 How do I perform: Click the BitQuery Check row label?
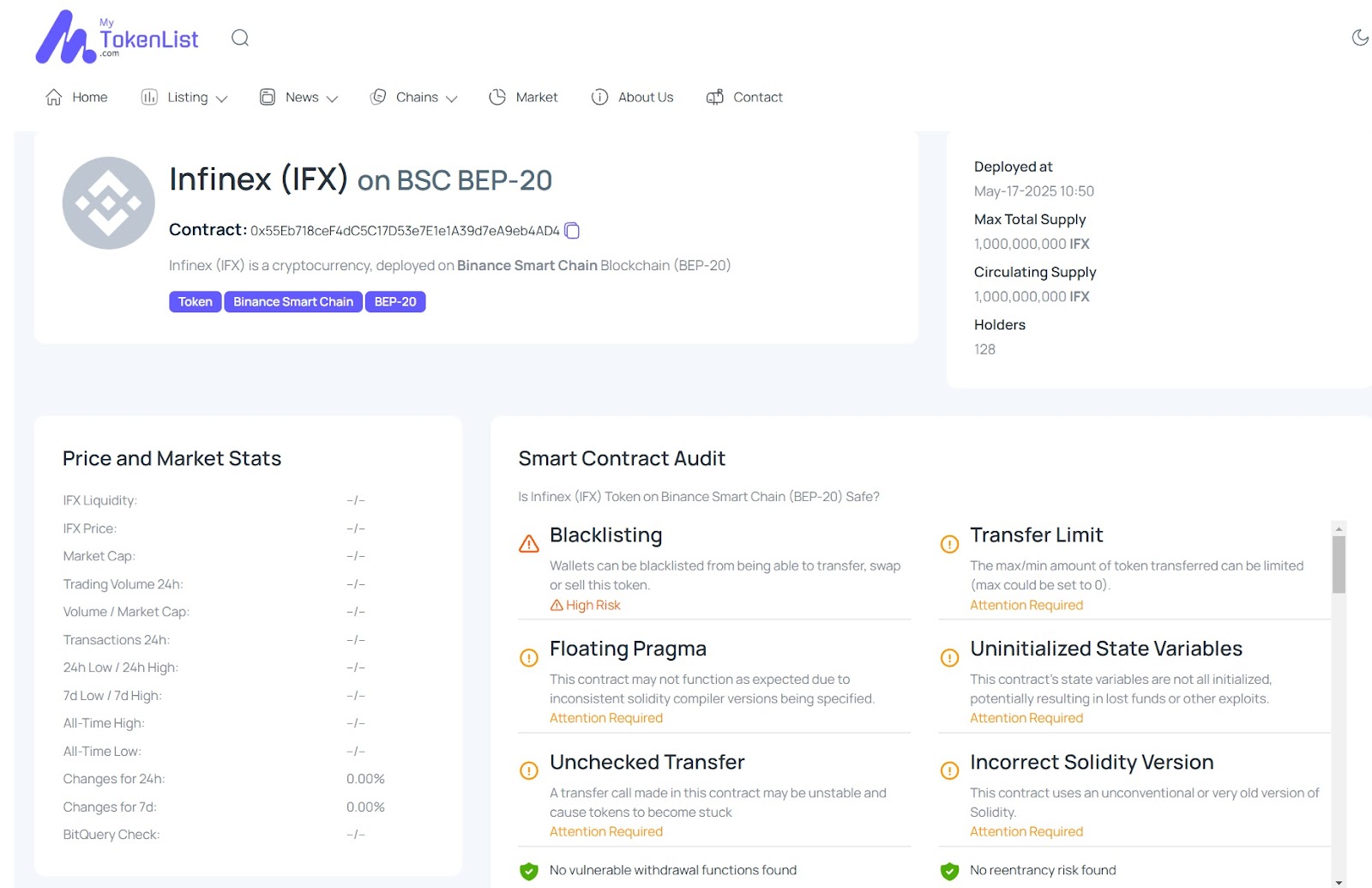click(x=111, y=835)
